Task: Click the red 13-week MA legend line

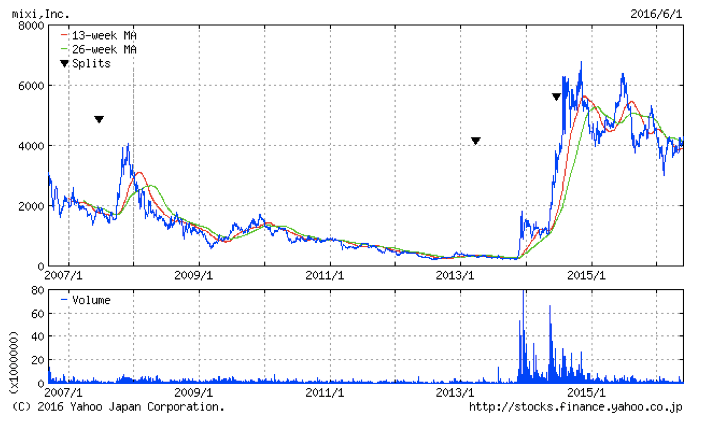Action: 66,35
